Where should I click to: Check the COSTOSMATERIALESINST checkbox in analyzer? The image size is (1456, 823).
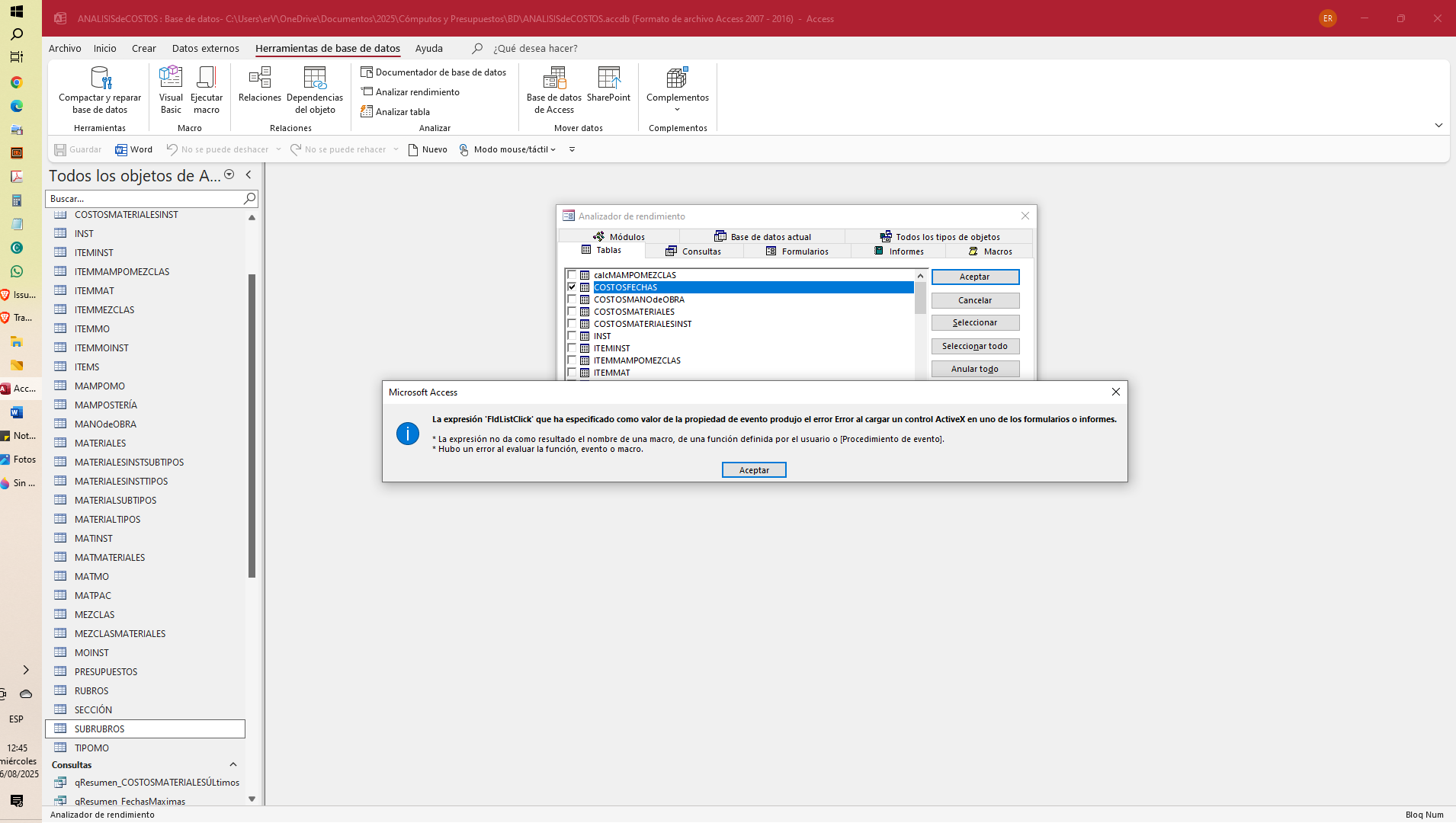coord(572,324)
